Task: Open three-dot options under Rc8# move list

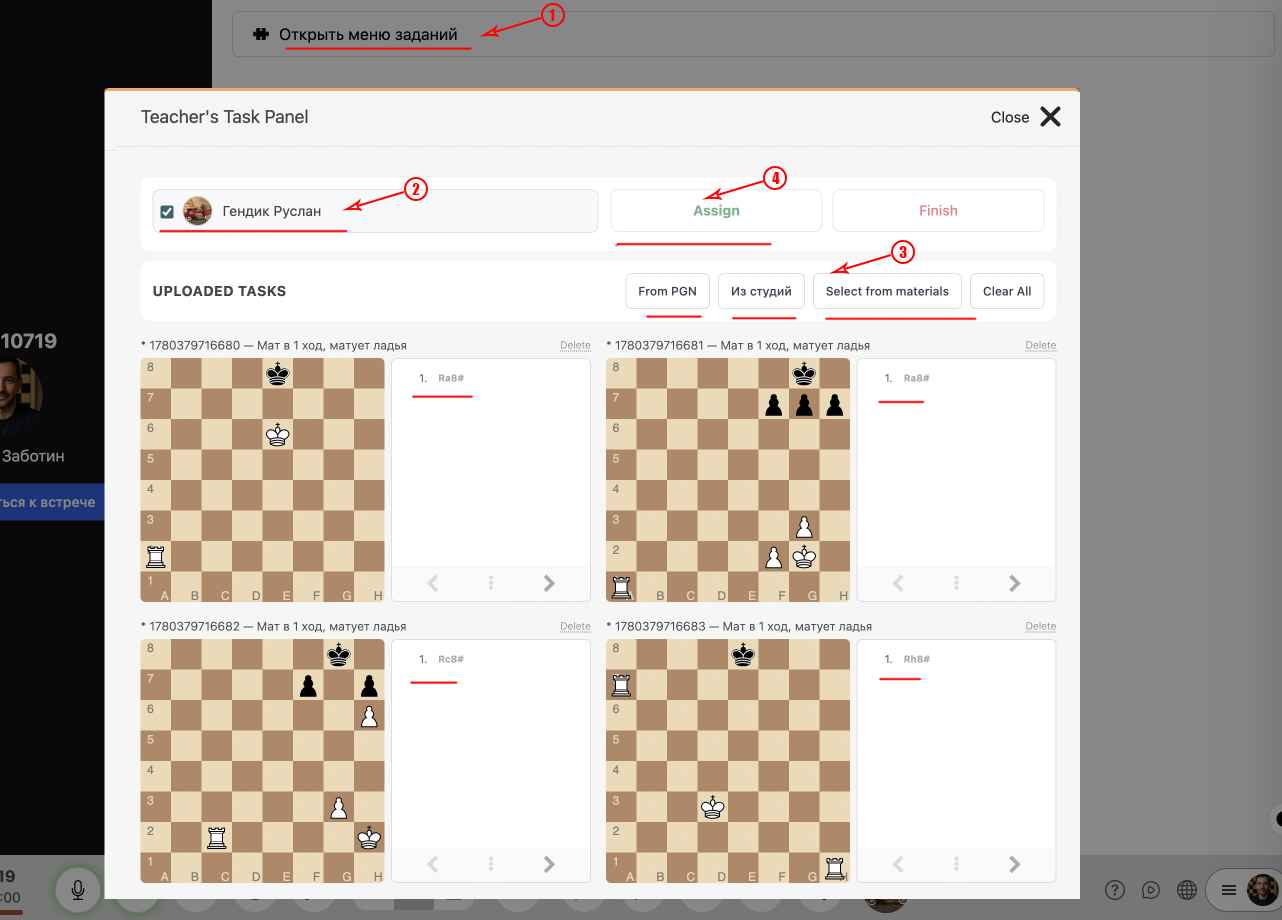Action: pos(491,864)
